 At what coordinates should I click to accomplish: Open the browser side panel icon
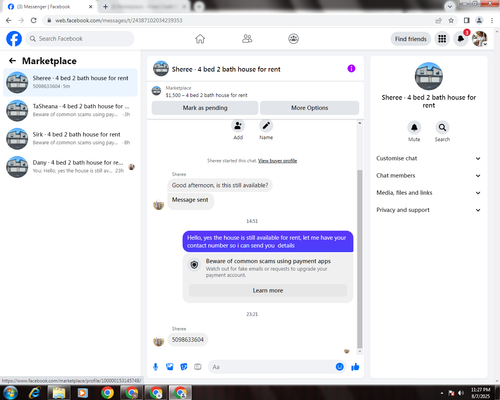(x=467, y=20)
